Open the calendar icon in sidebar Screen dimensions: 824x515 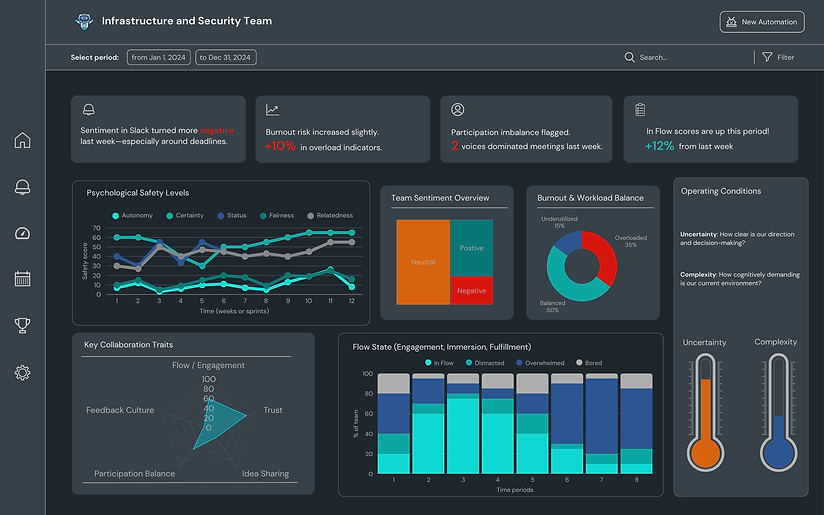(22, 279)
